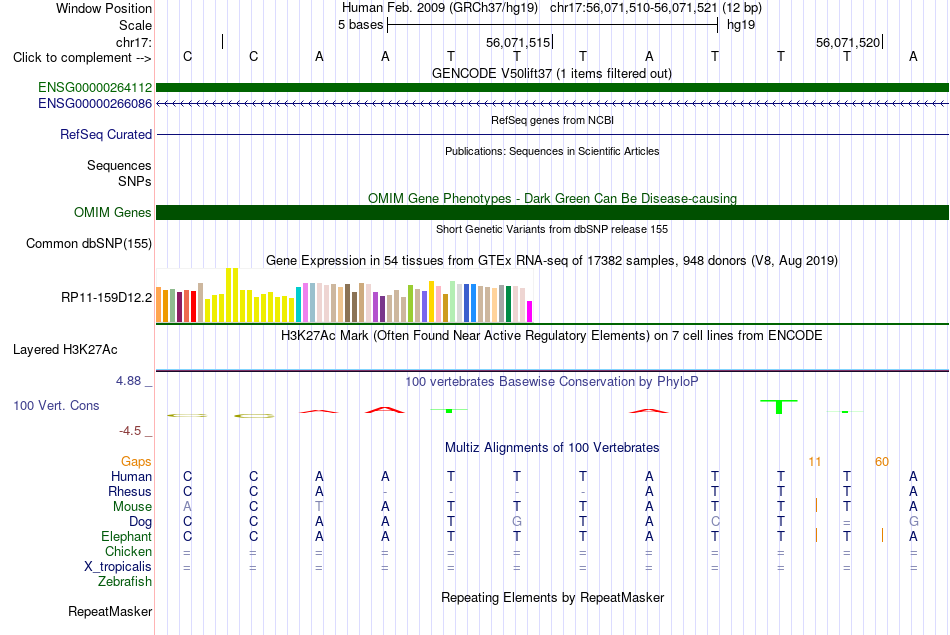Image resolution: width=950 pixels, height=635 pixels.
Task: Click the 56,071,520 position marker
Action: tap(849, 42)
